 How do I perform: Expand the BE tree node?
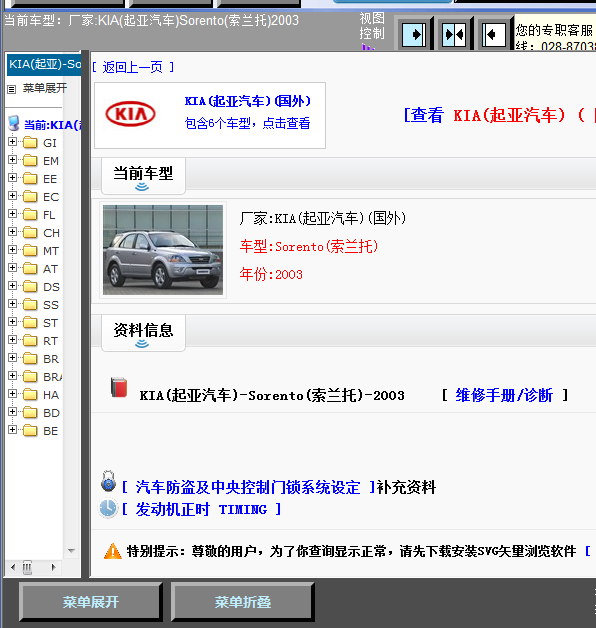(x=12, y=430)
